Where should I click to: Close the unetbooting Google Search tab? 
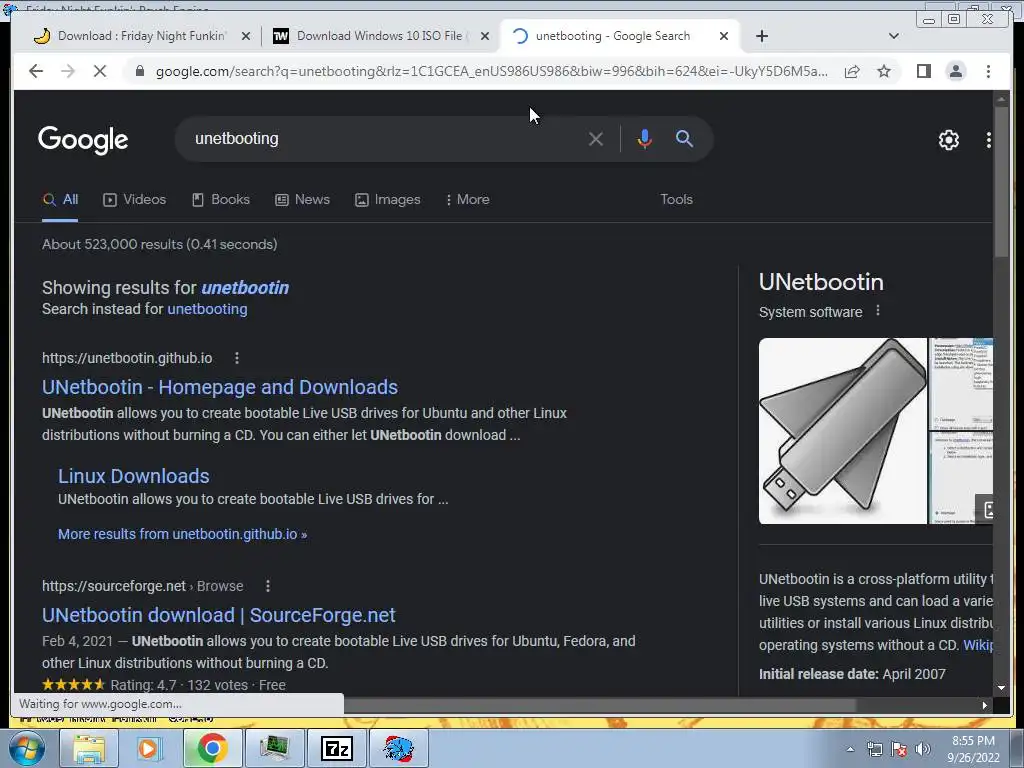pos(724,36)
